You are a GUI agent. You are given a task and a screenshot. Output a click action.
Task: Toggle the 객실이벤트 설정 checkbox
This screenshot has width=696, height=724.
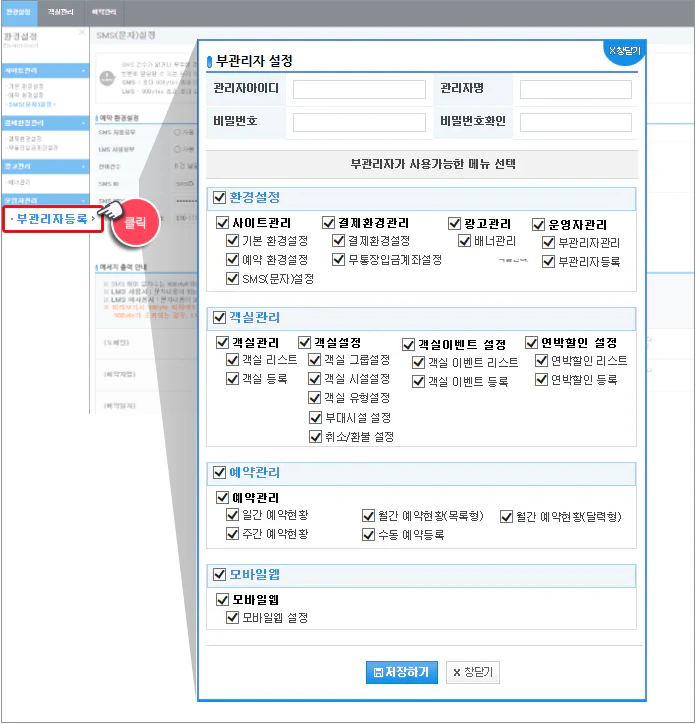pyautogui.click(x=408, y=344)
